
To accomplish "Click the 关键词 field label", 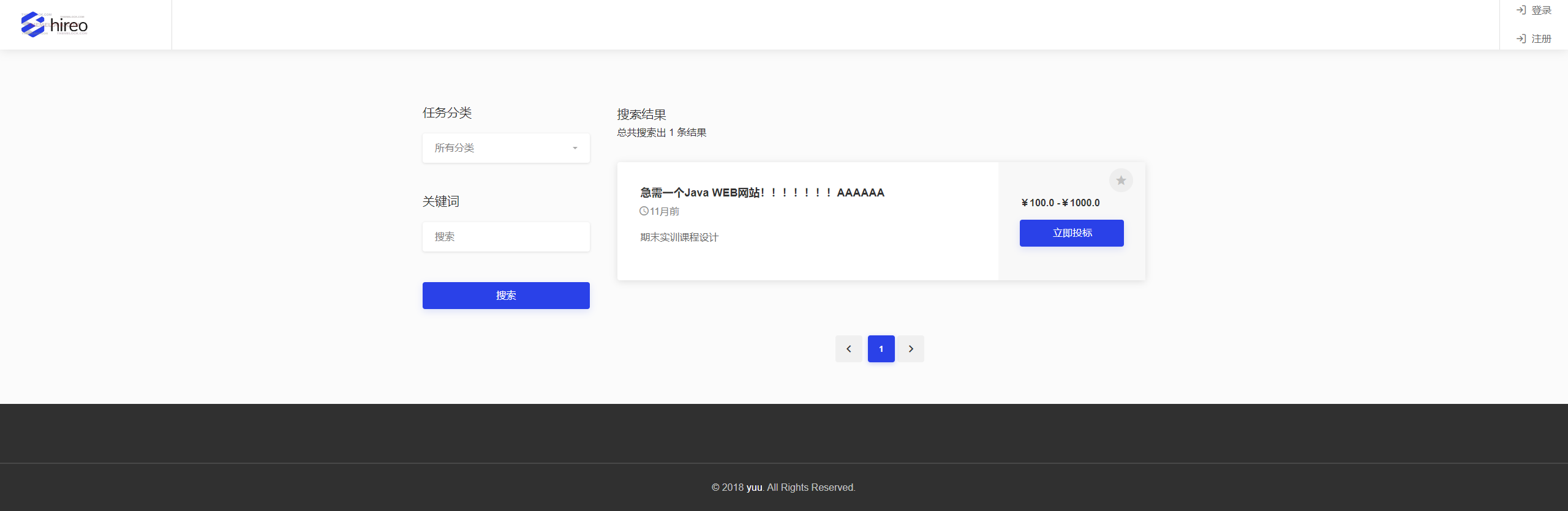I will click(x=440, y=201).
